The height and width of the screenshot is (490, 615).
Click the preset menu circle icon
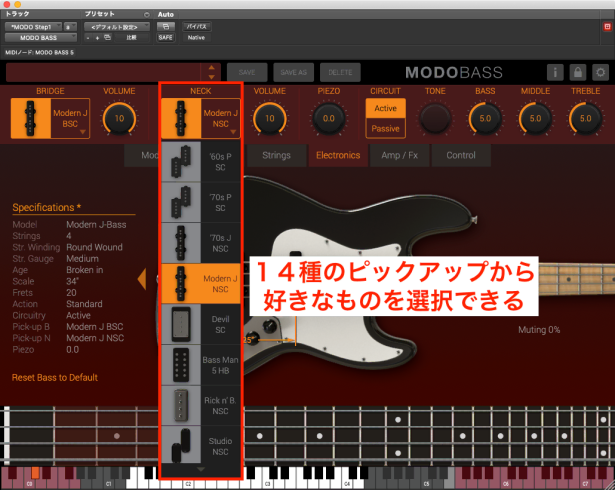click(x=146, y=15)
